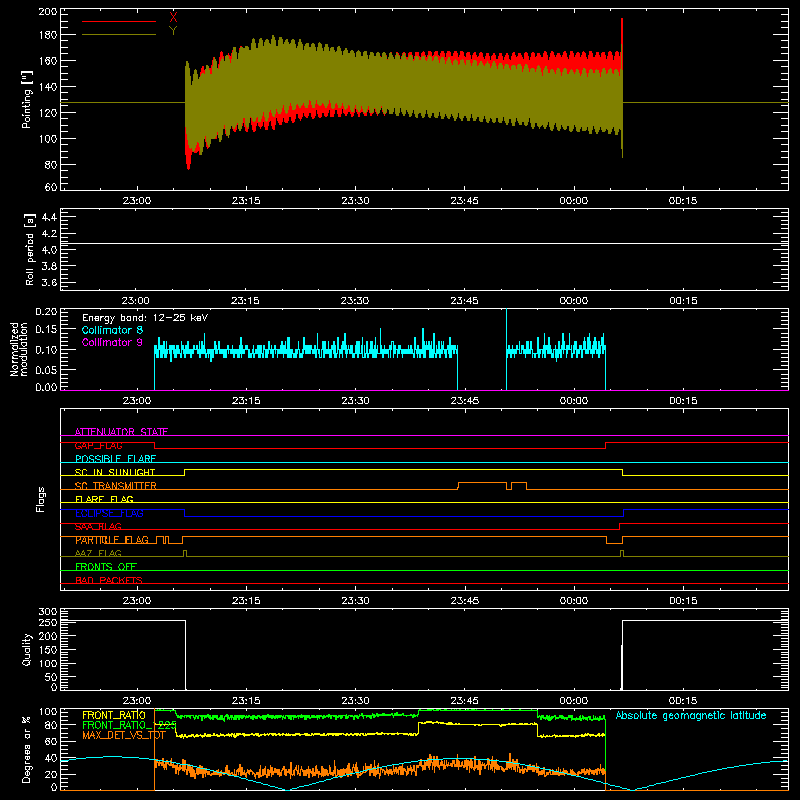Click the 'Flags' vertical axis title

[x=41, y=499]
